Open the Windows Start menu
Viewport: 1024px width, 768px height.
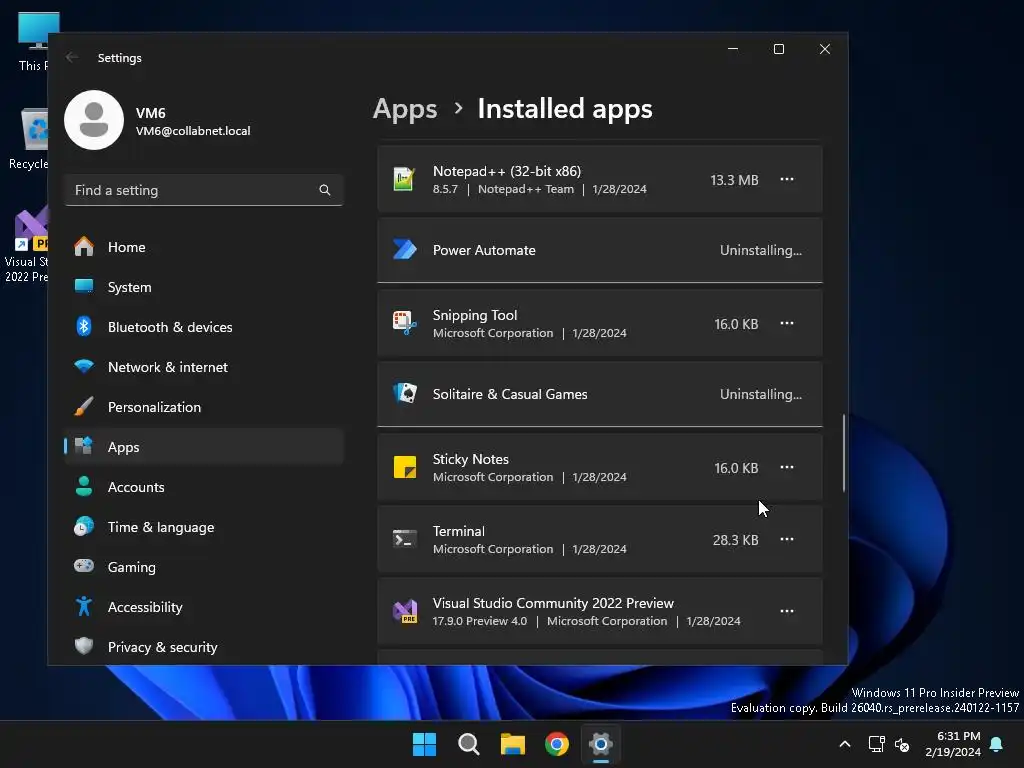pos(424,744)
